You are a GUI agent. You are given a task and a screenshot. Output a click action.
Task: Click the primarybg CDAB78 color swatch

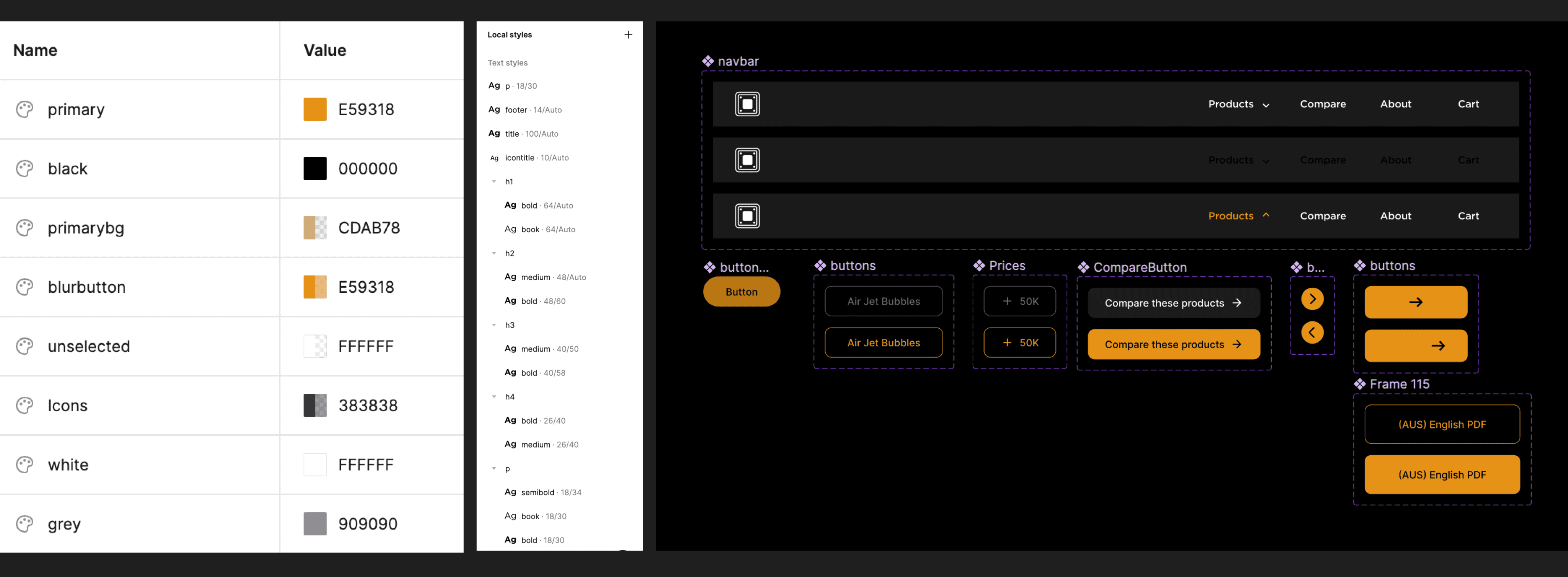pos(315,228)
